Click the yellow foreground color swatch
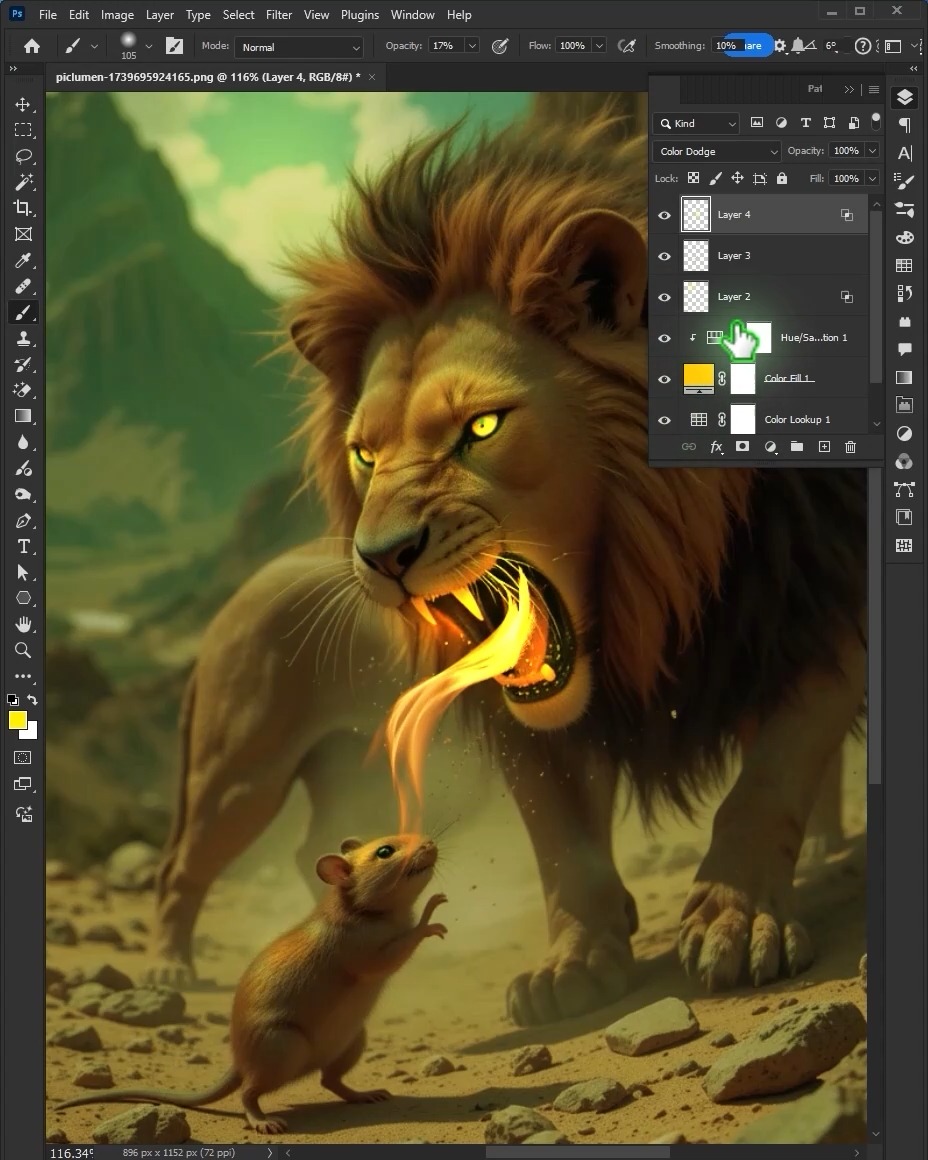The image size is (928, 1160). (x=17, y=720)
